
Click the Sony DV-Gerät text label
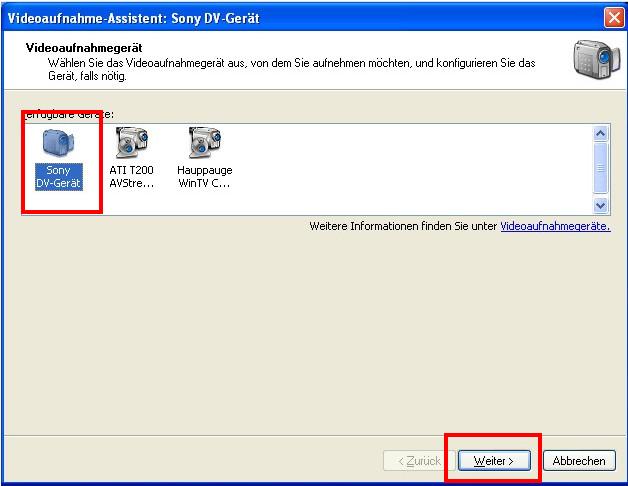pyautogui.click(x=58, y=177)
